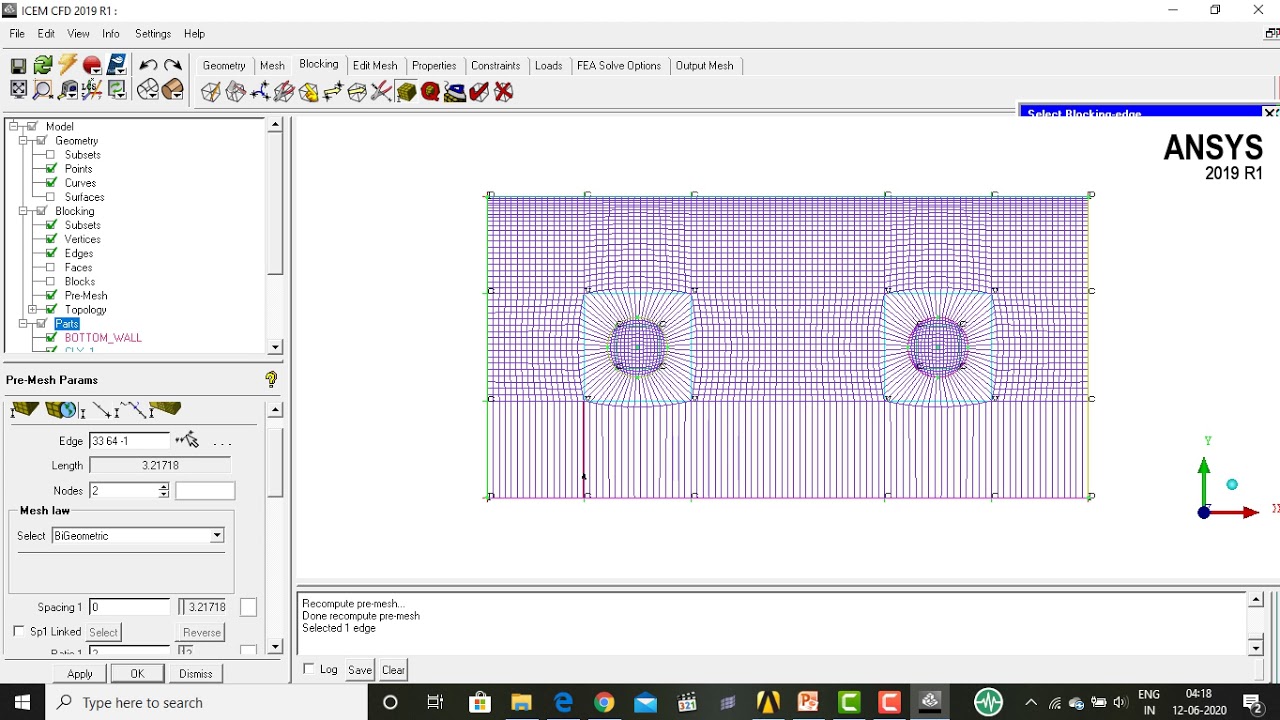
Task: Increase Nodes count with stepper up arrow
Action: click(164, 487)
